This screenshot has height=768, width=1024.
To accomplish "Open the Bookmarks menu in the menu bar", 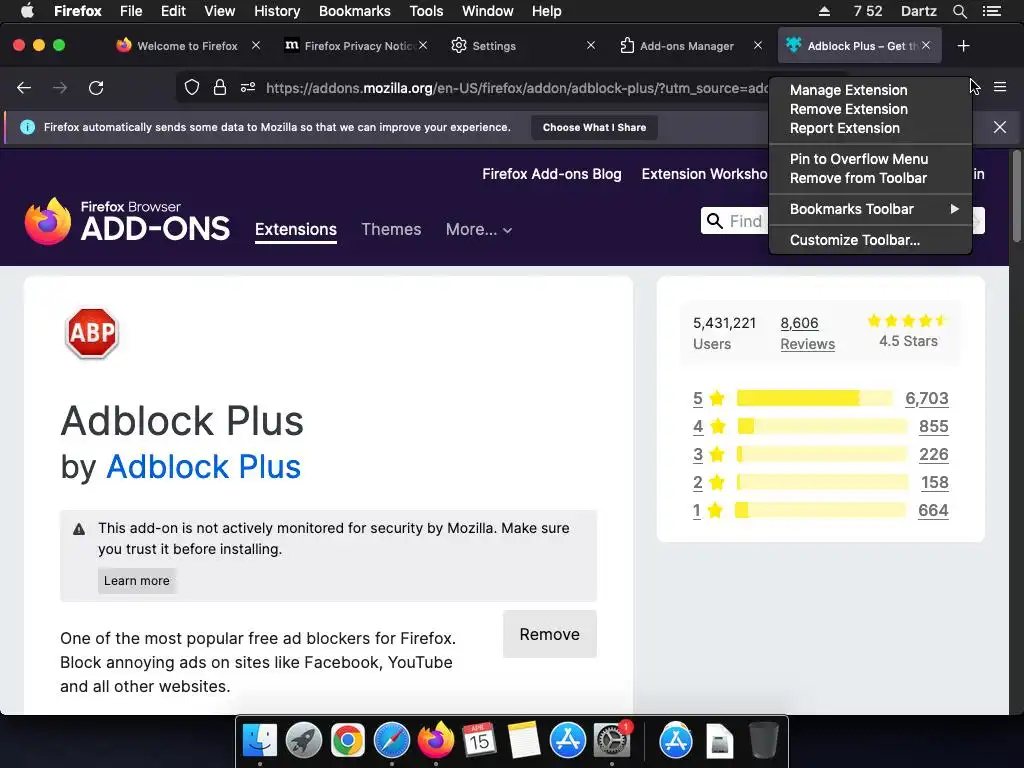I will coord(355,11).
